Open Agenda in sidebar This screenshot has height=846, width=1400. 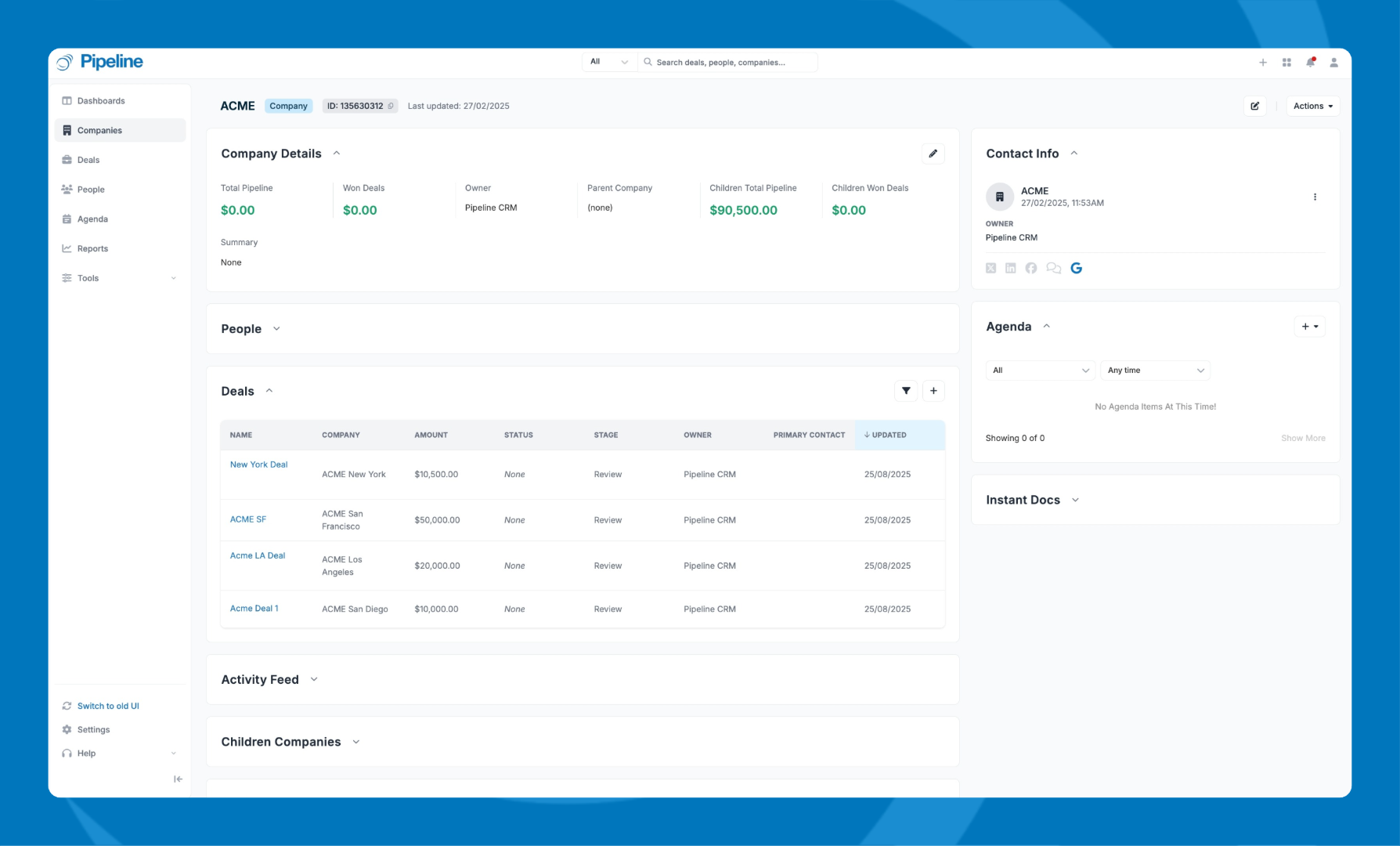120,219
